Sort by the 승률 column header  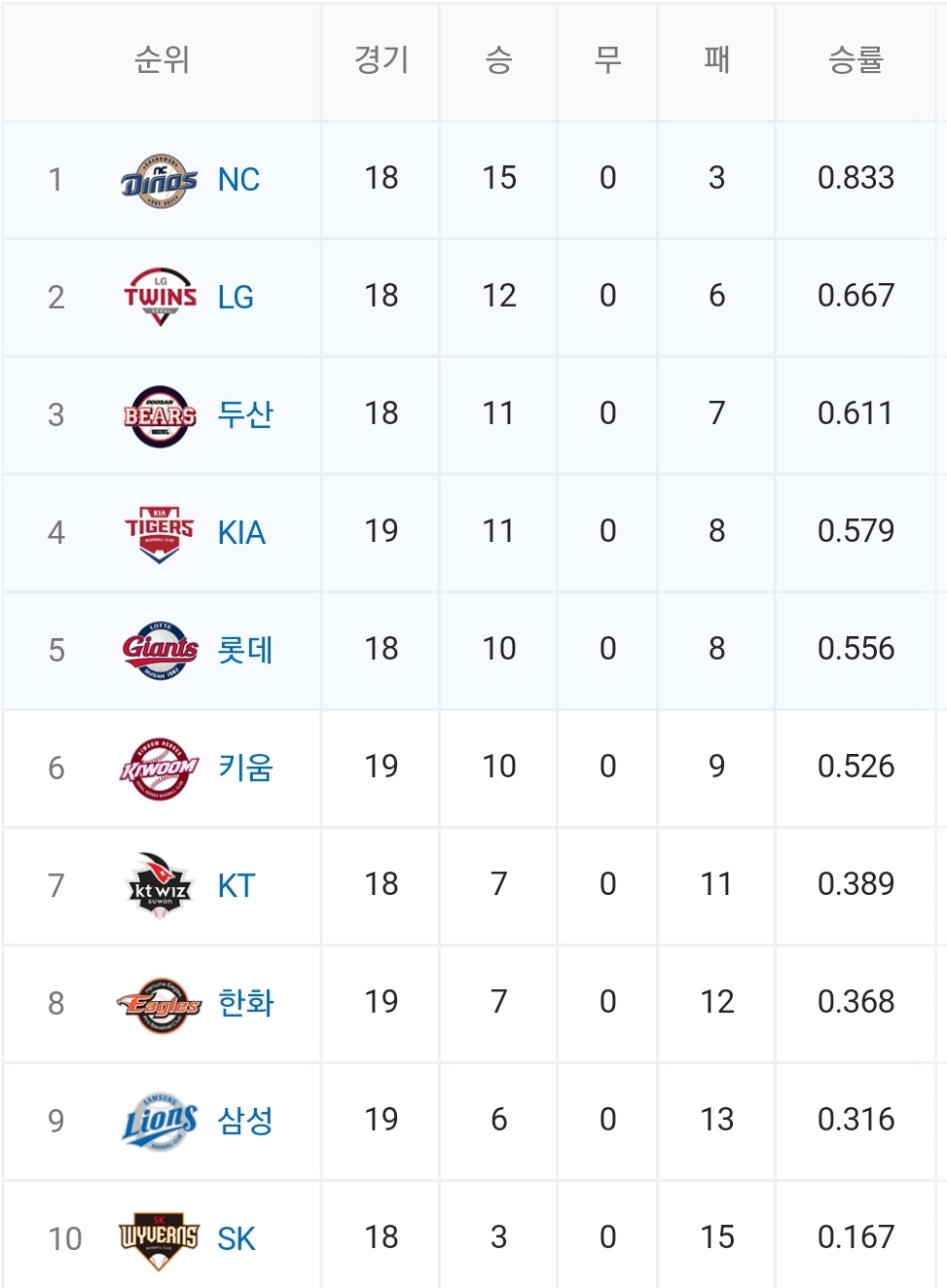click(x=856, y=60)
